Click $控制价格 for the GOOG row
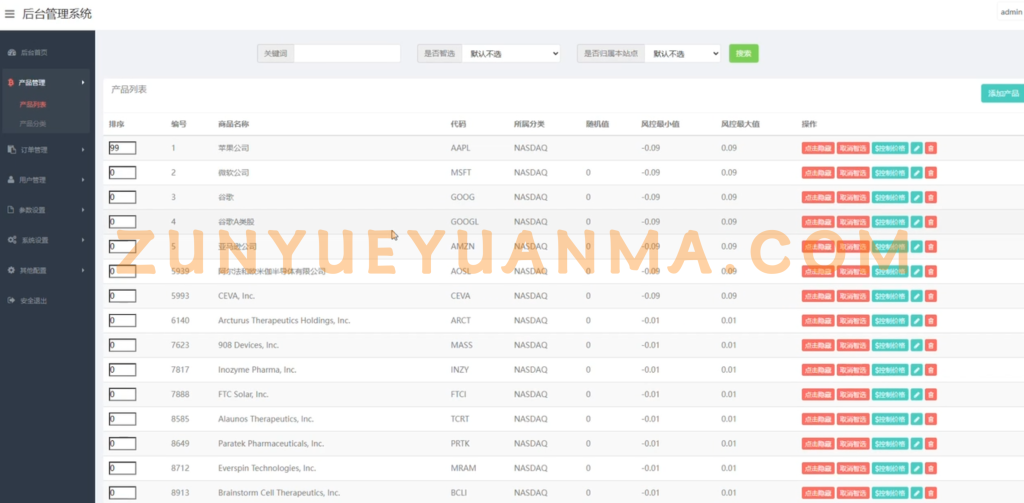The width and height of the screenshot is (1024, 503). tap(890, 197)
